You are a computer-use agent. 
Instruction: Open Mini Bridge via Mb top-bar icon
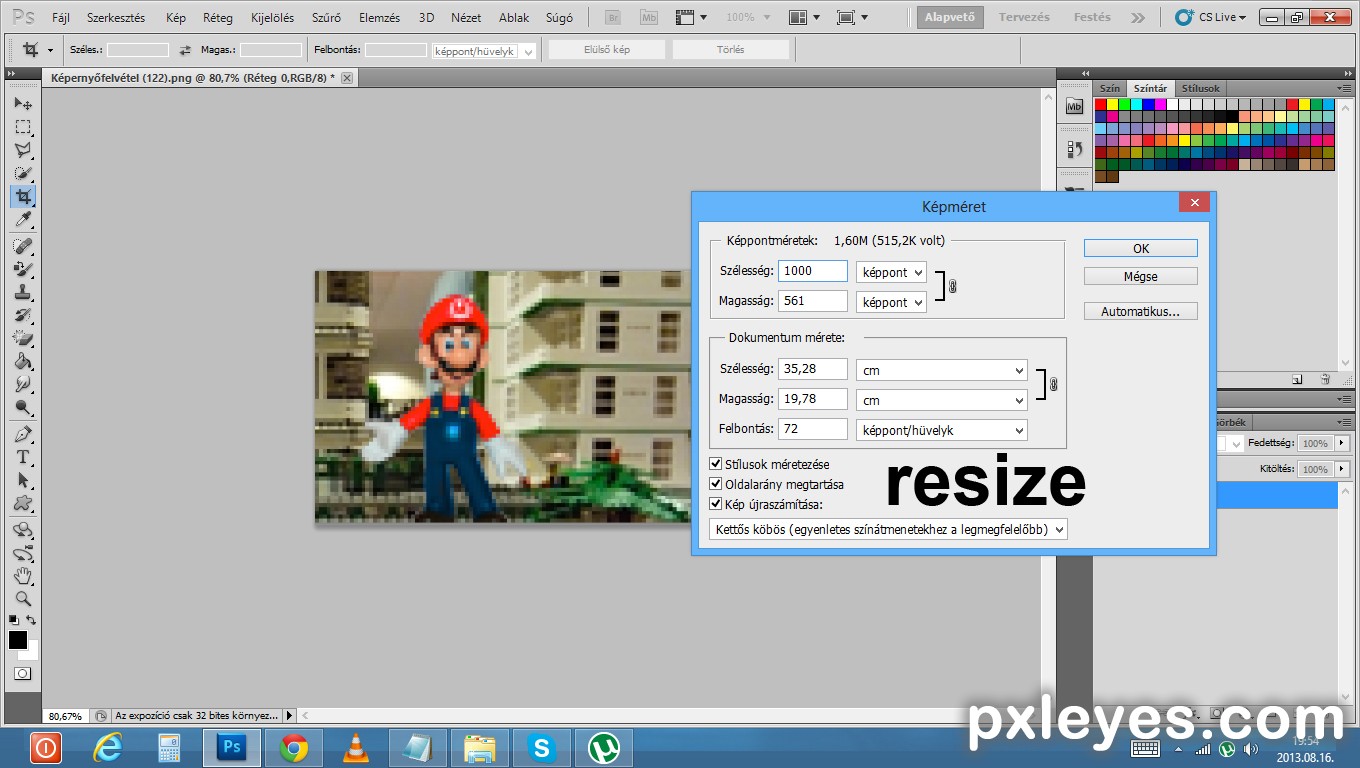pos(648,18)
